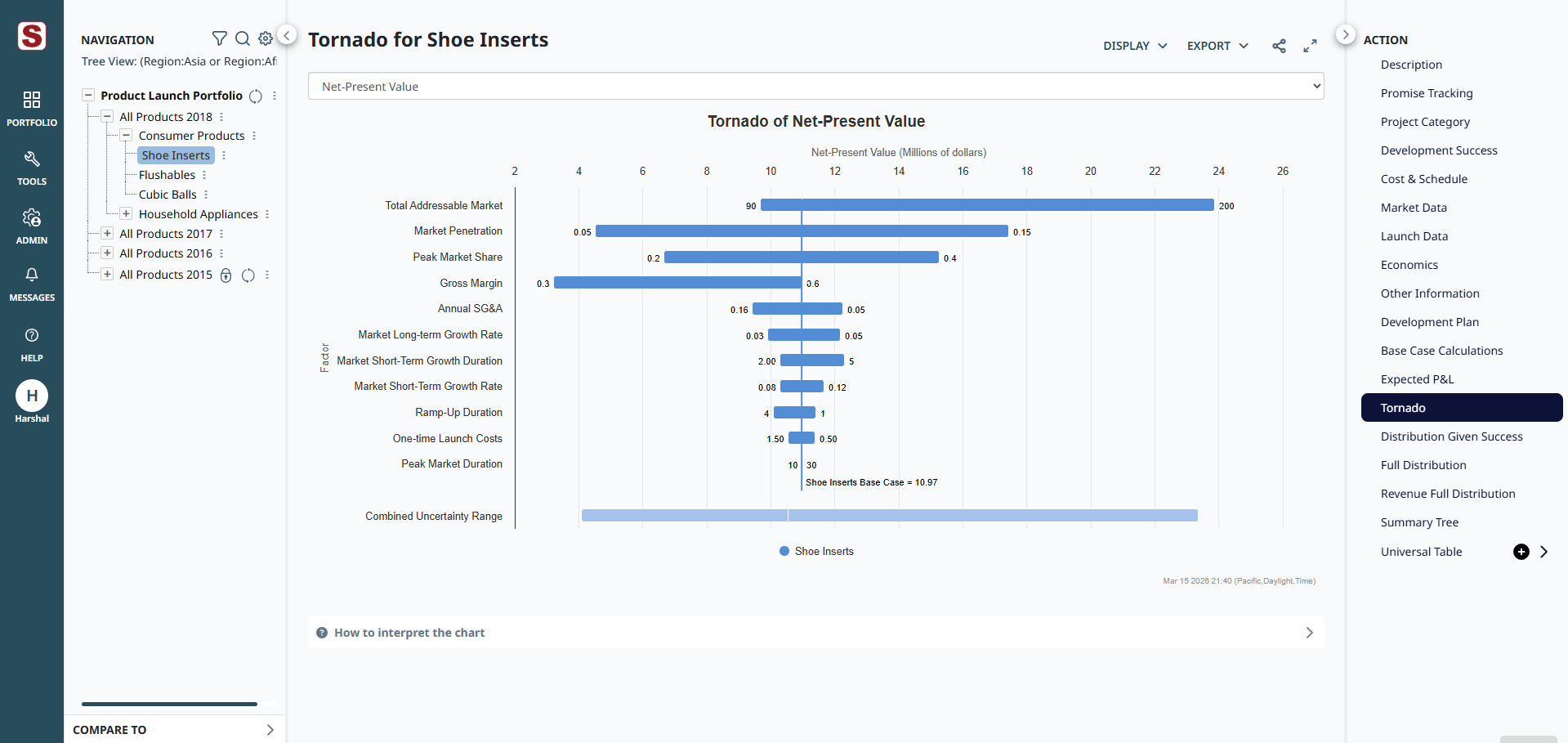Image resolution: width=1568 pixels, height=743 pixels.
Task: Open the navigation search magnifier
Action: coord(243,38)
